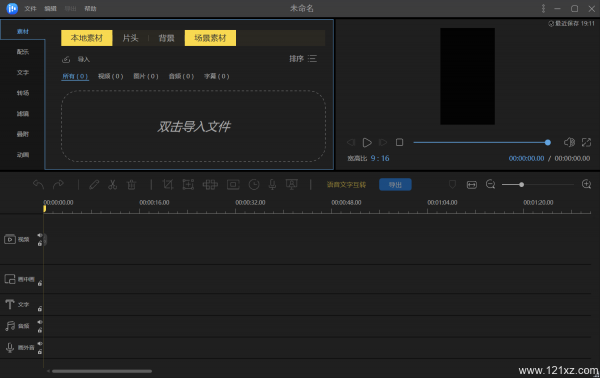Click the freeze-frame rectangle icon in toolbar

coord(233,184)
